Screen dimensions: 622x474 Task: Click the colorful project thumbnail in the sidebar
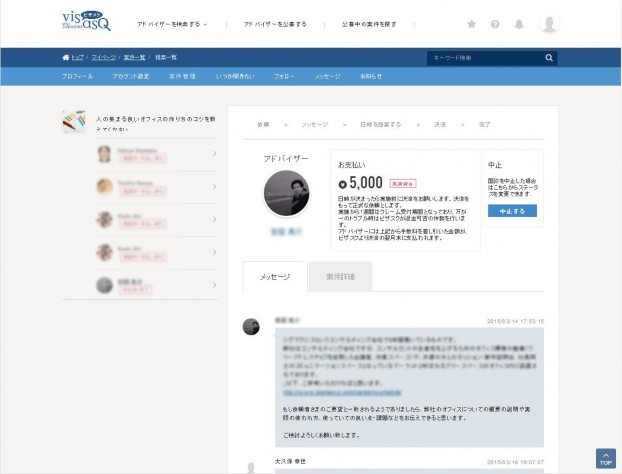(x=74, y=121)
